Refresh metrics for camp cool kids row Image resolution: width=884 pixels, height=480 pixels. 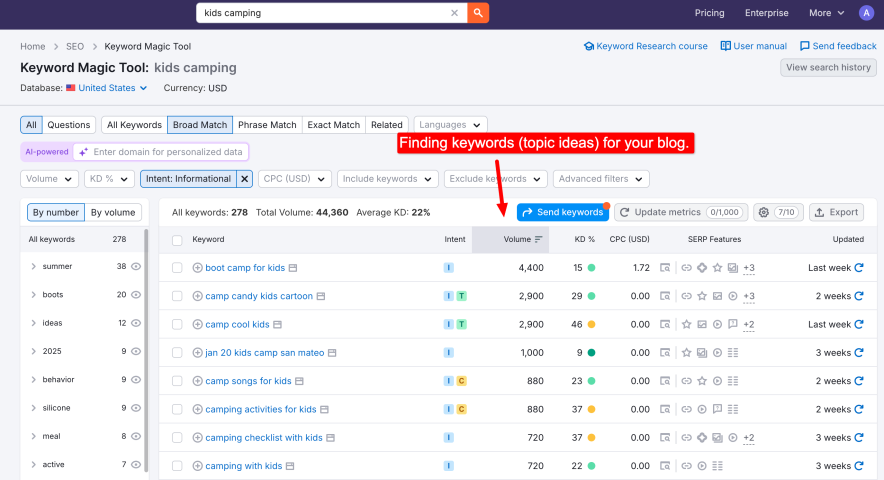[x=859, y=324]
